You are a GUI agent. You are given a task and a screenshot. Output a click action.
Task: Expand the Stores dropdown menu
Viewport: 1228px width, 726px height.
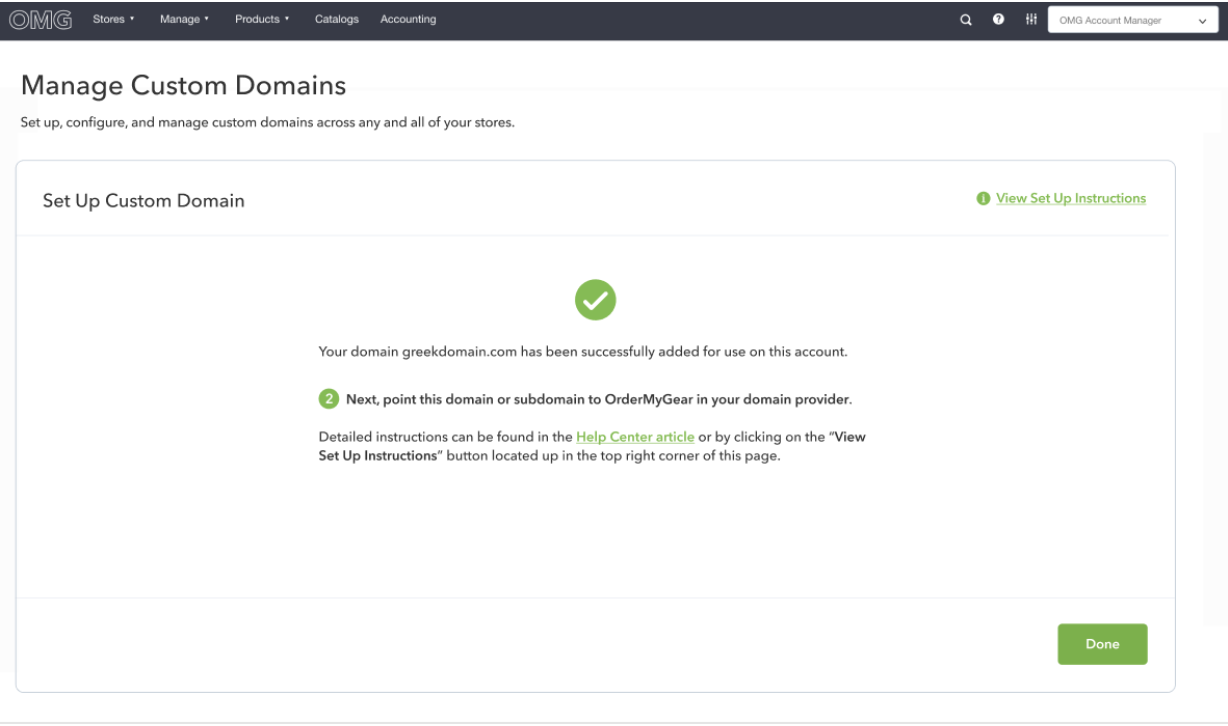[x=114, y=19]
